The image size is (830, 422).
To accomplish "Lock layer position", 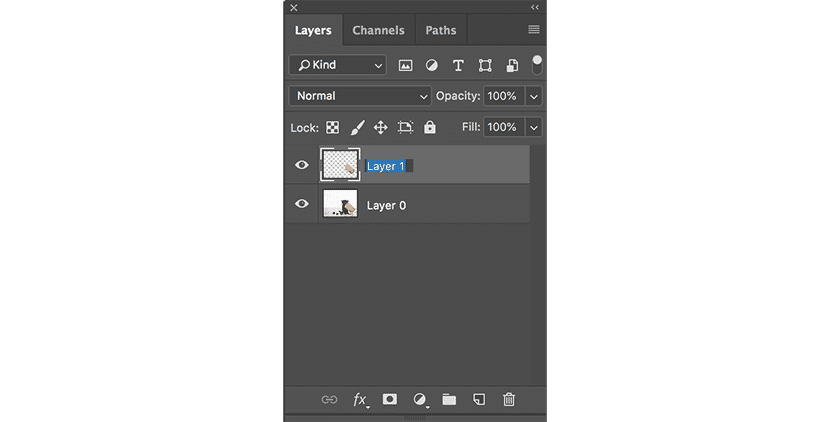I will [x=380, y=127].
